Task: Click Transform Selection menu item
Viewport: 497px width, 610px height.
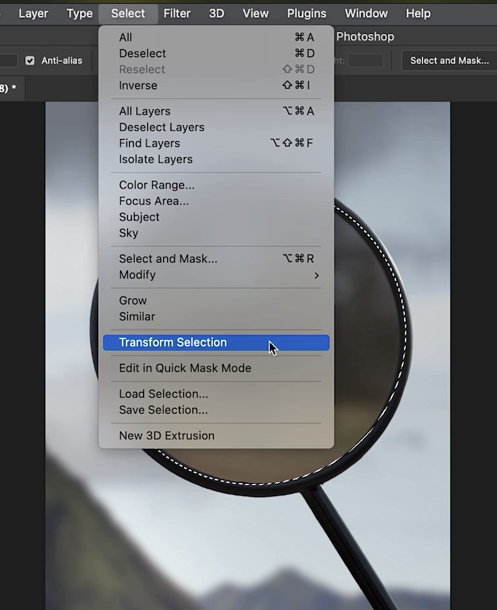Action: (216, 342)
